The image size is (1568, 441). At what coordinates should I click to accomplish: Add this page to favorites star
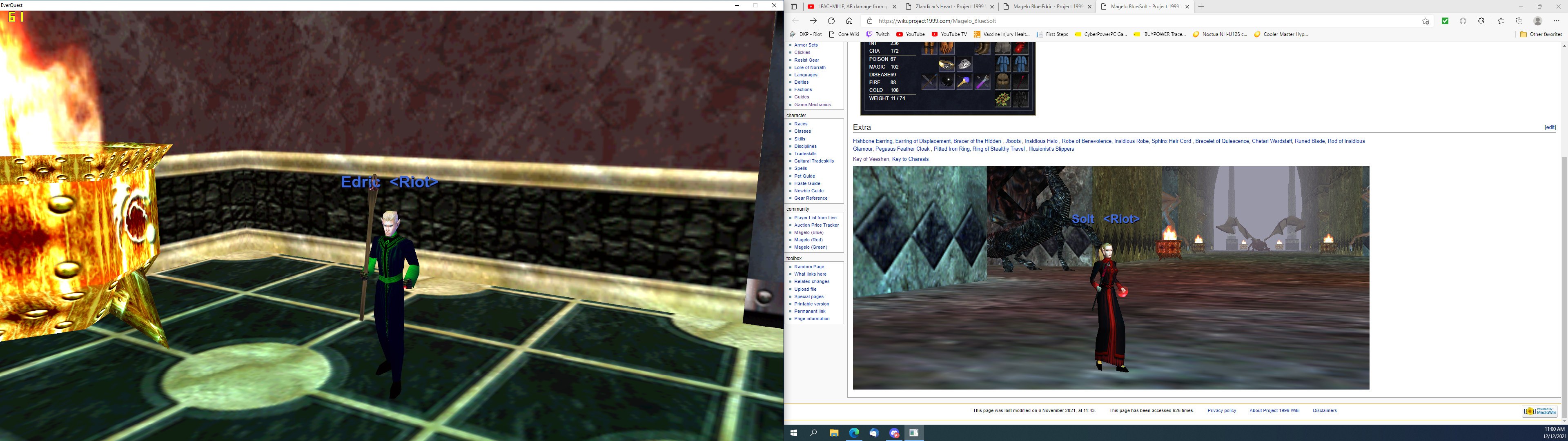[1425, 21]
